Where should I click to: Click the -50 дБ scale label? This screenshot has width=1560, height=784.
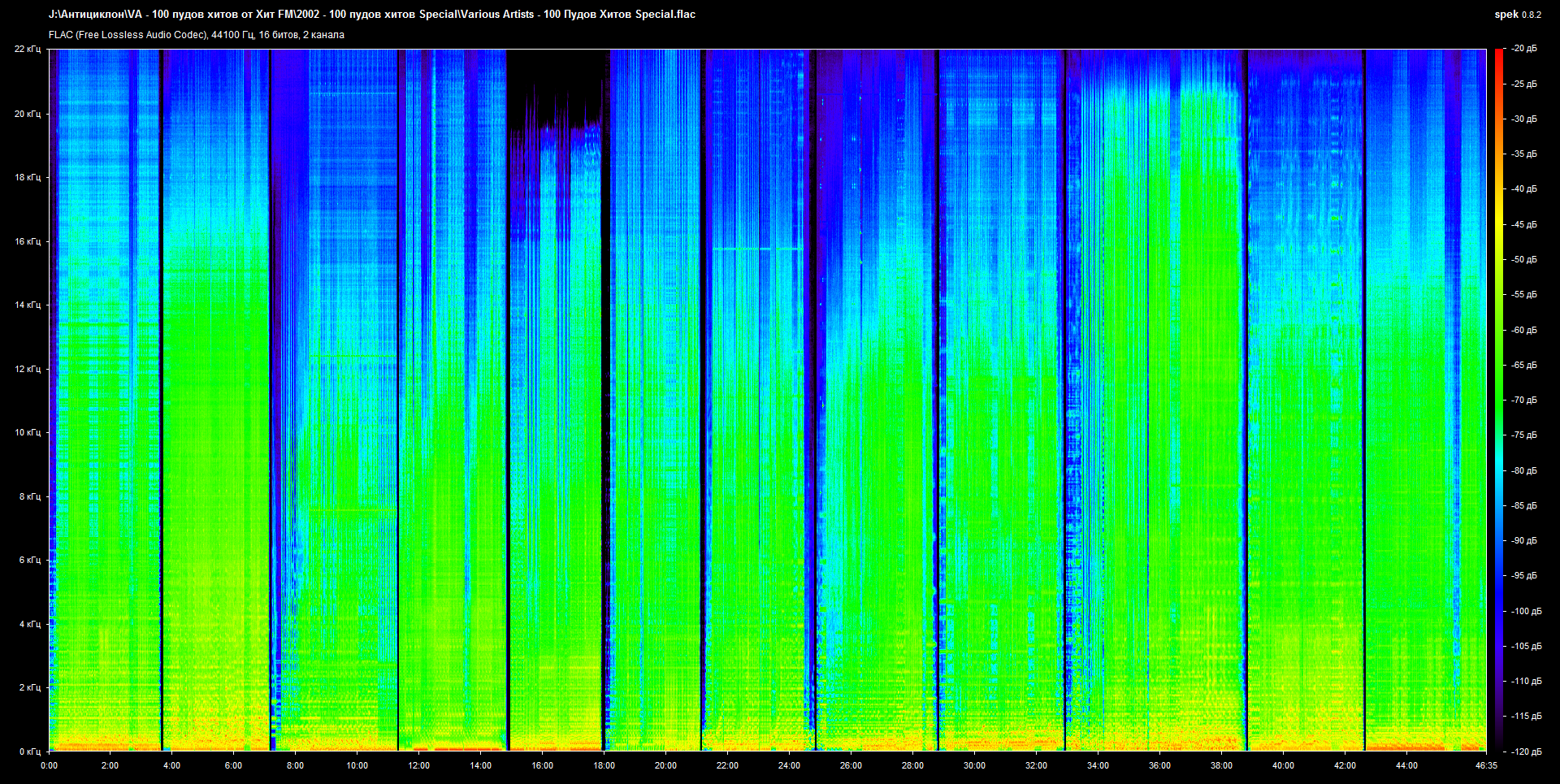coord(1524,259)
